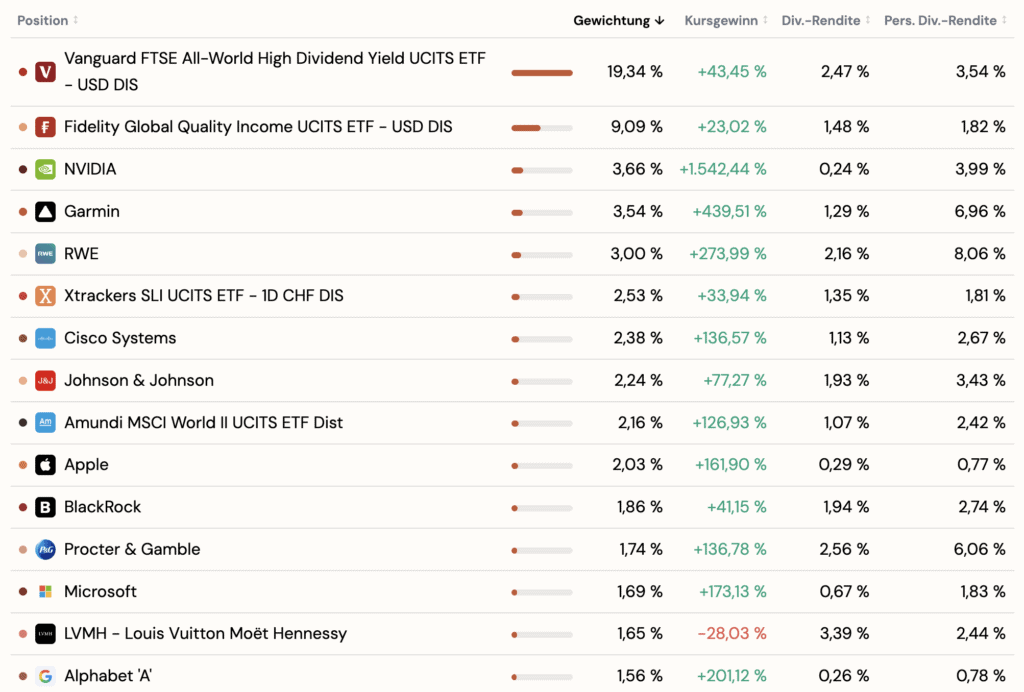Click the Microsoft logo icon
This screenshot has width=1024, height=692.
pos(45,591)
